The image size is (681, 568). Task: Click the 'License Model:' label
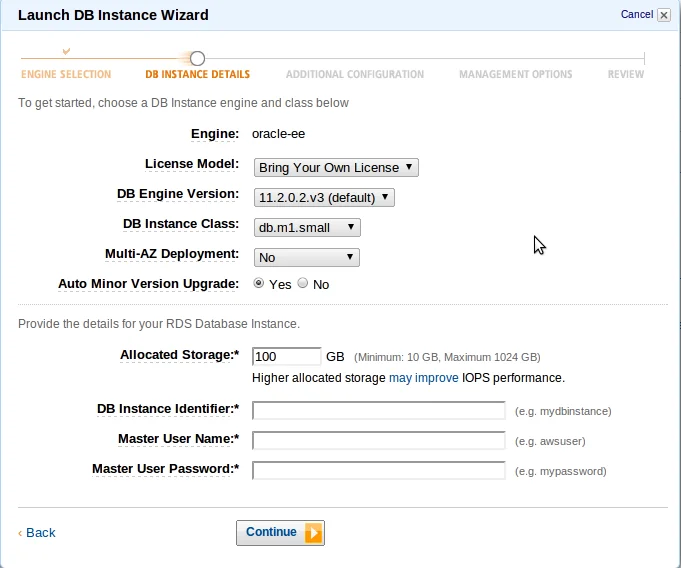click(x=192, y=164)
